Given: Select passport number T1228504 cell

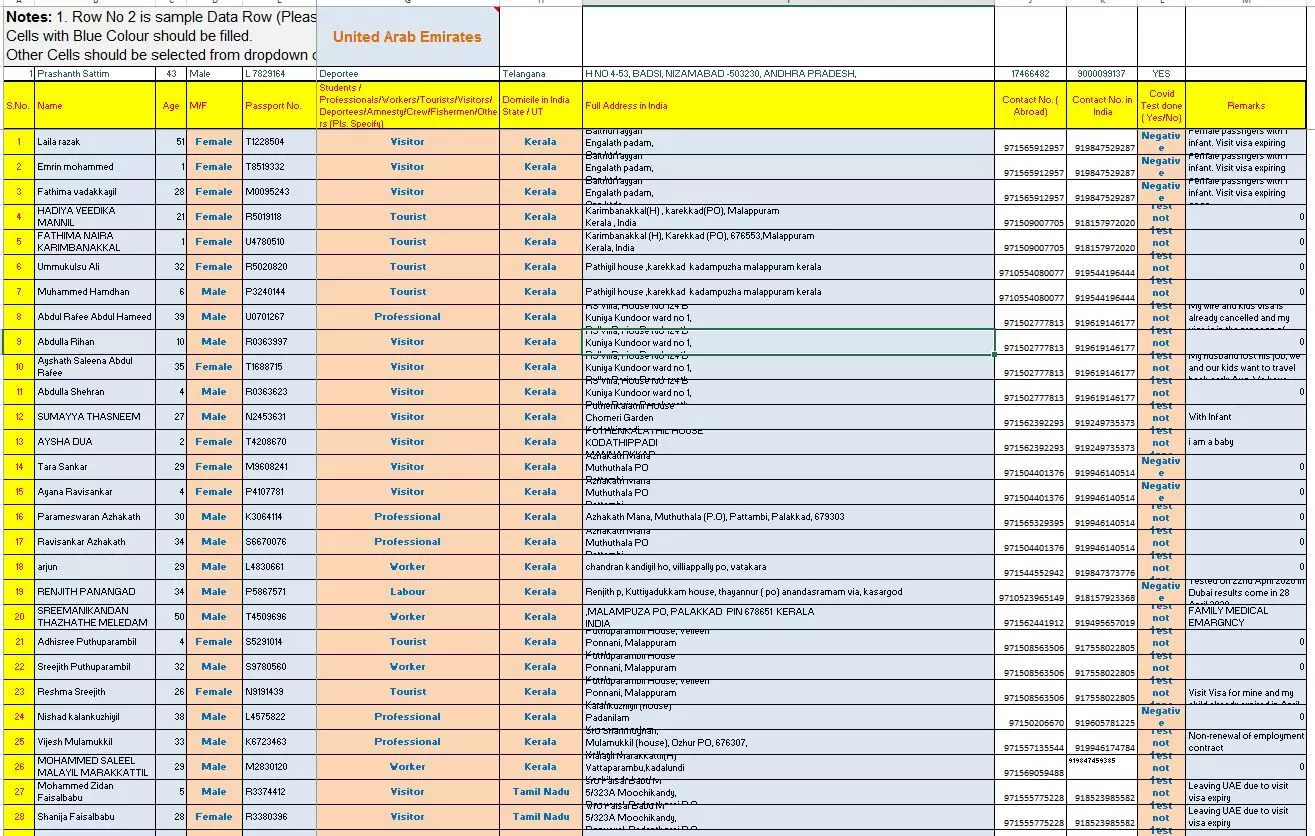Looking at the screenshot, I should [277, 142].
